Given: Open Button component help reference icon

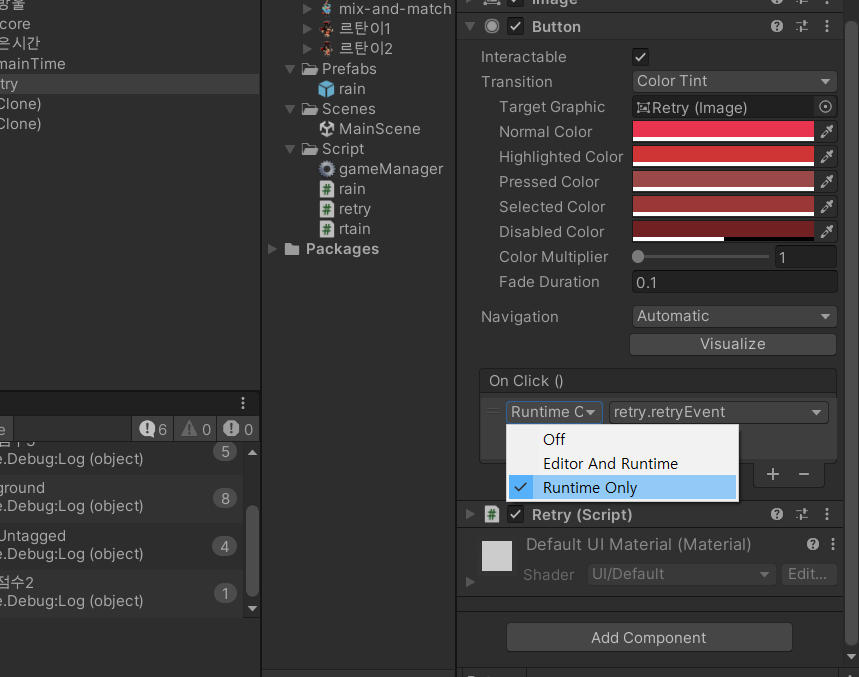Looking at the screenshot, I should coord(776,26).
